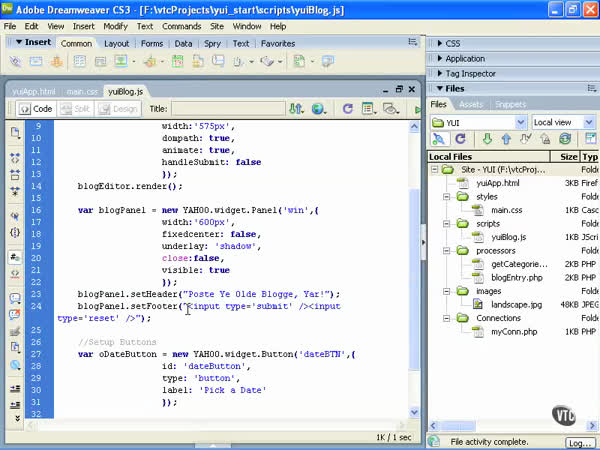
Task: Open the Commands menu
Action: pyautogui.click(x=181, y=26)
